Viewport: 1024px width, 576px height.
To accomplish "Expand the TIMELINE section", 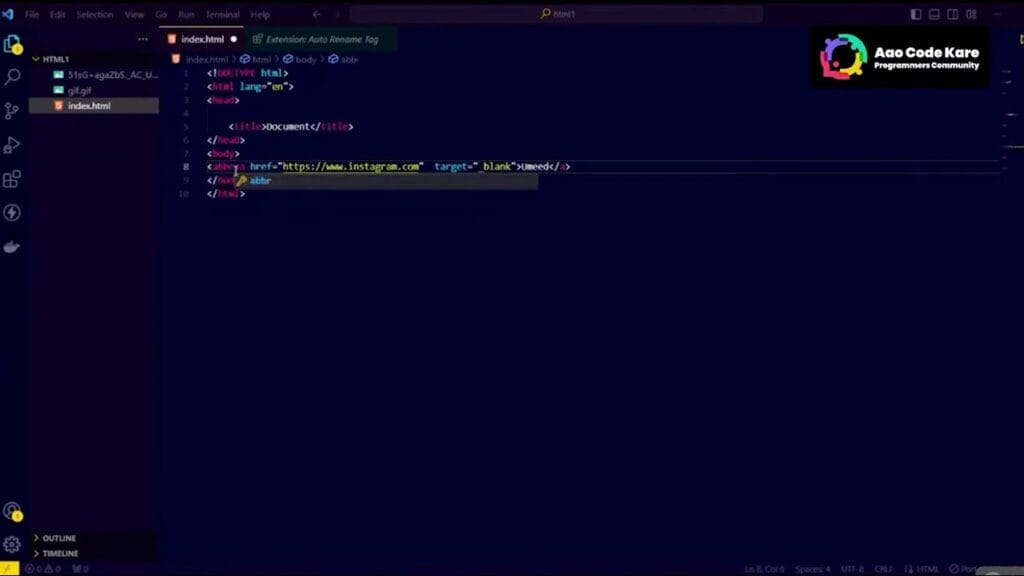I will pos(59,553).
